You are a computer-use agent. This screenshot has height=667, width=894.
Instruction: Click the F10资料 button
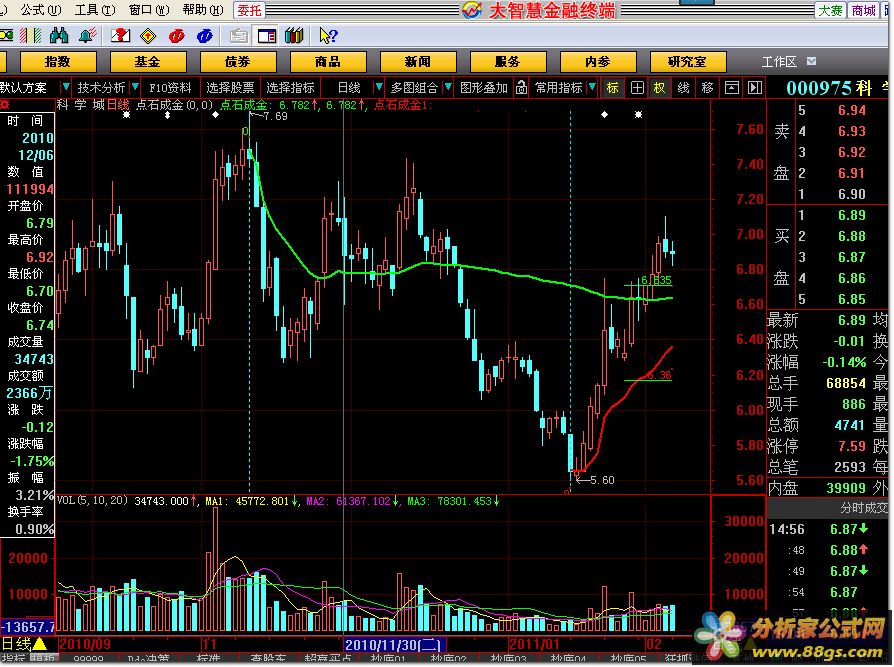pyautogui.click(x=170, y=88)
